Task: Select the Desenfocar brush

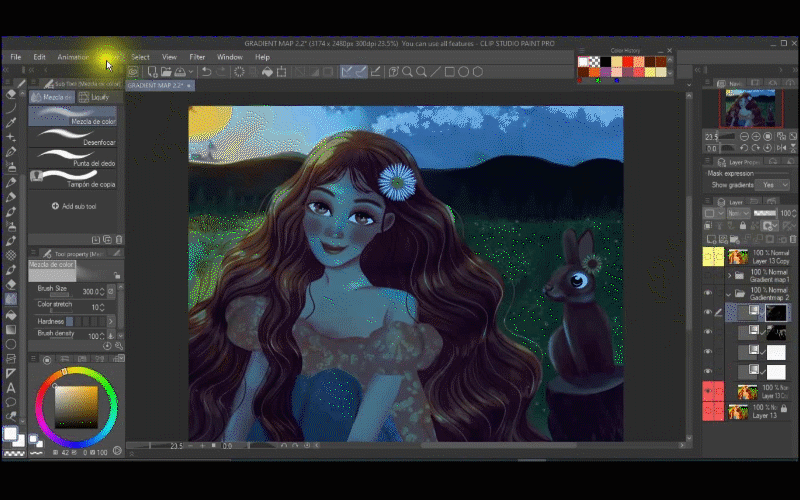Action: click(75, 139)
